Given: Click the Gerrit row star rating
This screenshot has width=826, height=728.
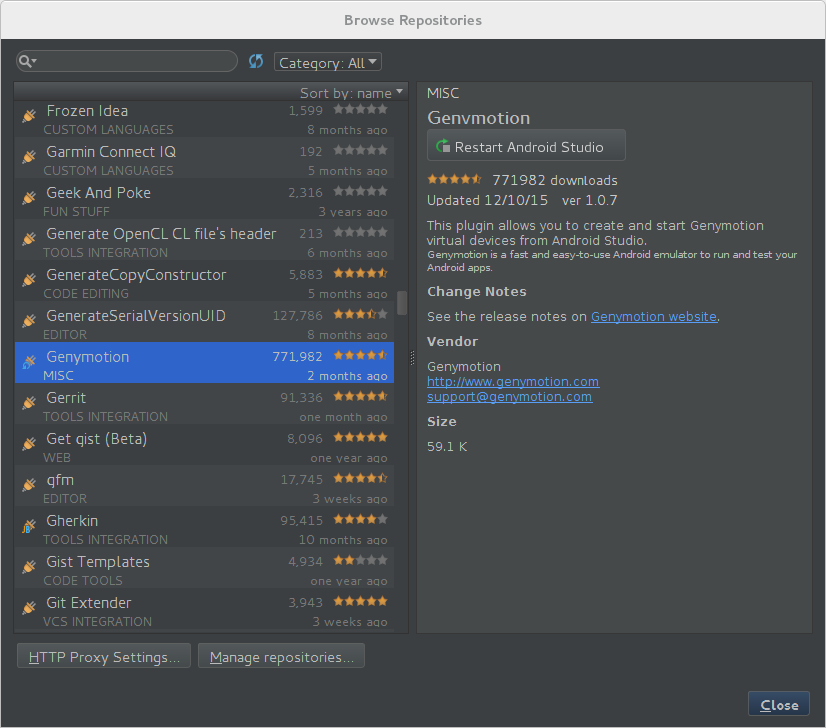Looking at the screenshot, I should pyautogui.click(x=361, y=396).
